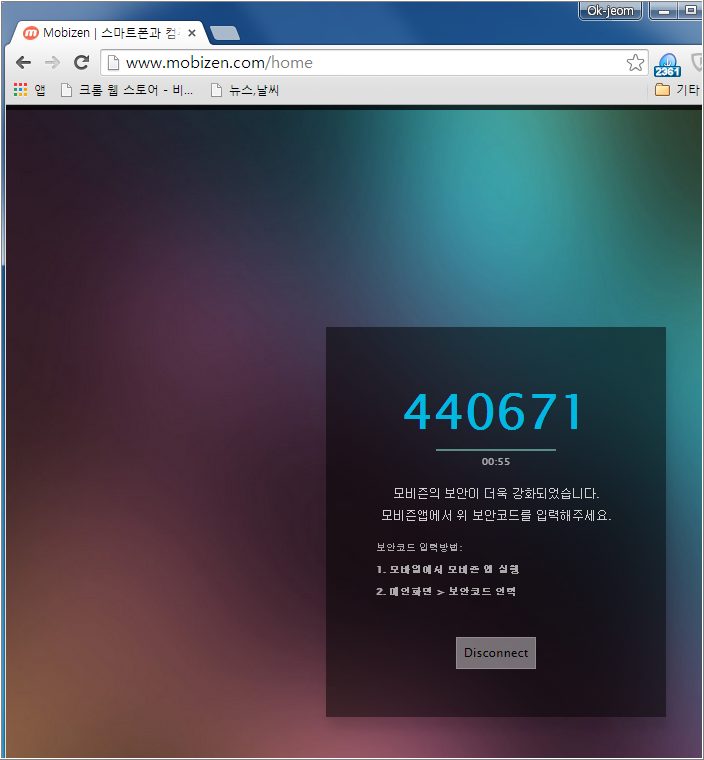This screenshot has height=760, width=704.
Task: Click instruction step 1 about running the Mobizen app
Action: 448,569
